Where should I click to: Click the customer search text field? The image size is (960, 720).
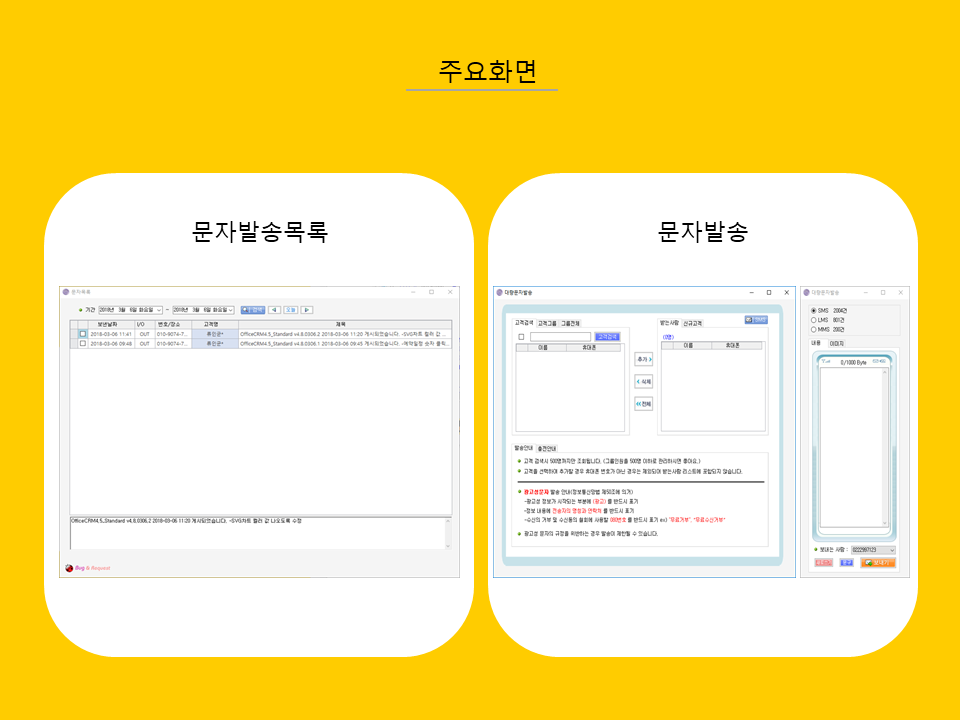[560, 337]
